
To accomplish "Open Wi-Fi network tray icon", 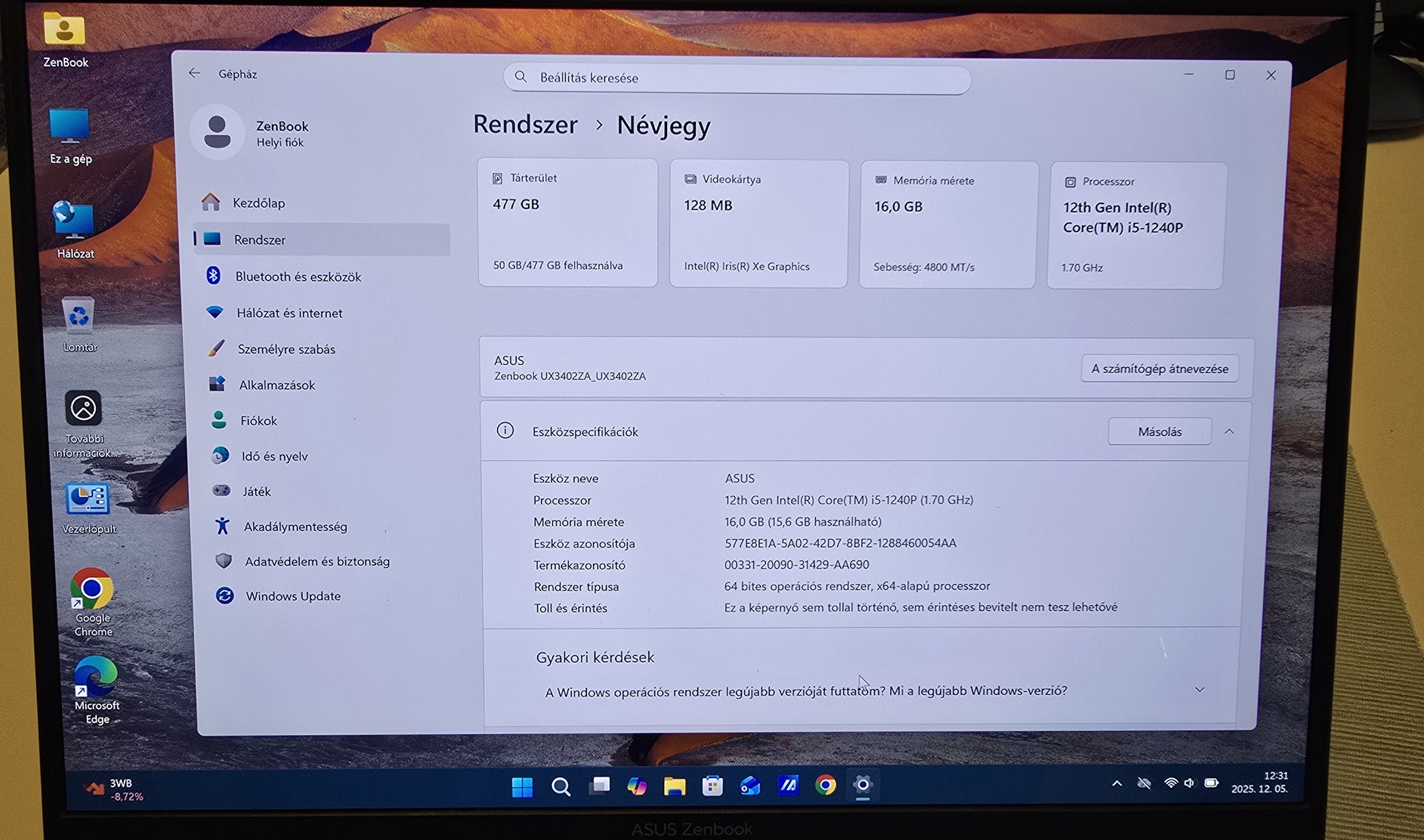I will click(1170, 783).
